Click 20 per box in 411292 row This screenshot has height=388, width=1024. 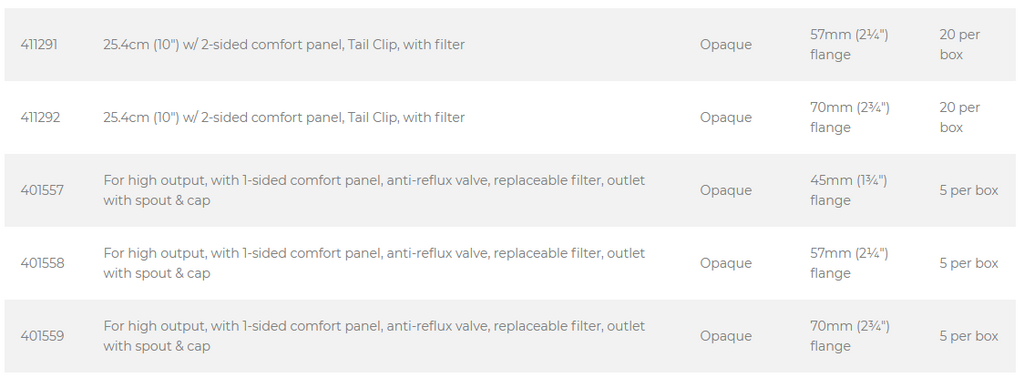[960, 118]
